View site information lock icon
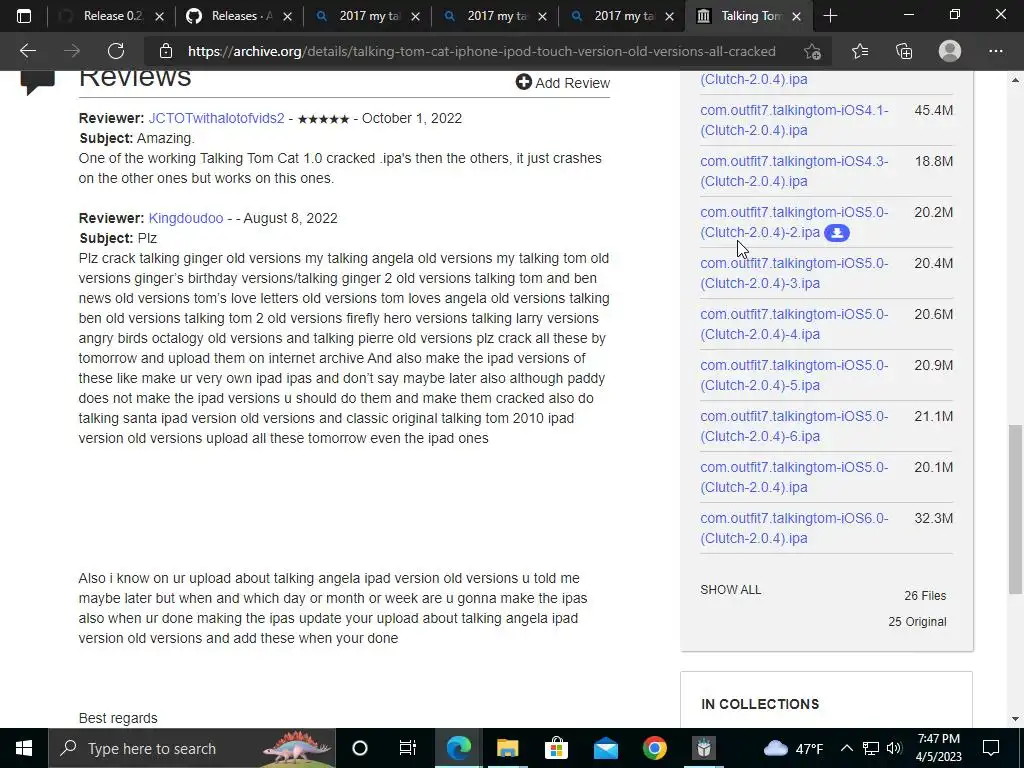The height and width of the screenshot is (768, 1024). tap(166, 51)
